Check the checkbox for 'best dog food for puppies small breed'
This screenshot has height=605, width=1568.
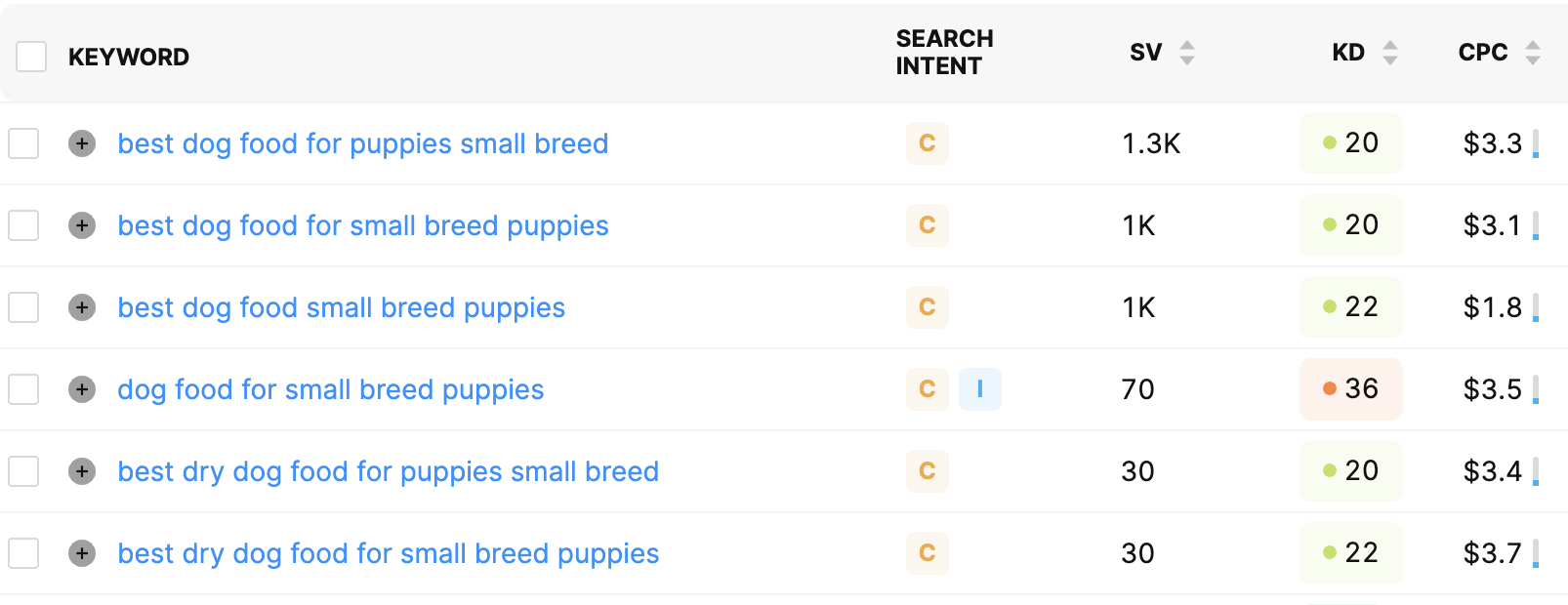point(23,143)
